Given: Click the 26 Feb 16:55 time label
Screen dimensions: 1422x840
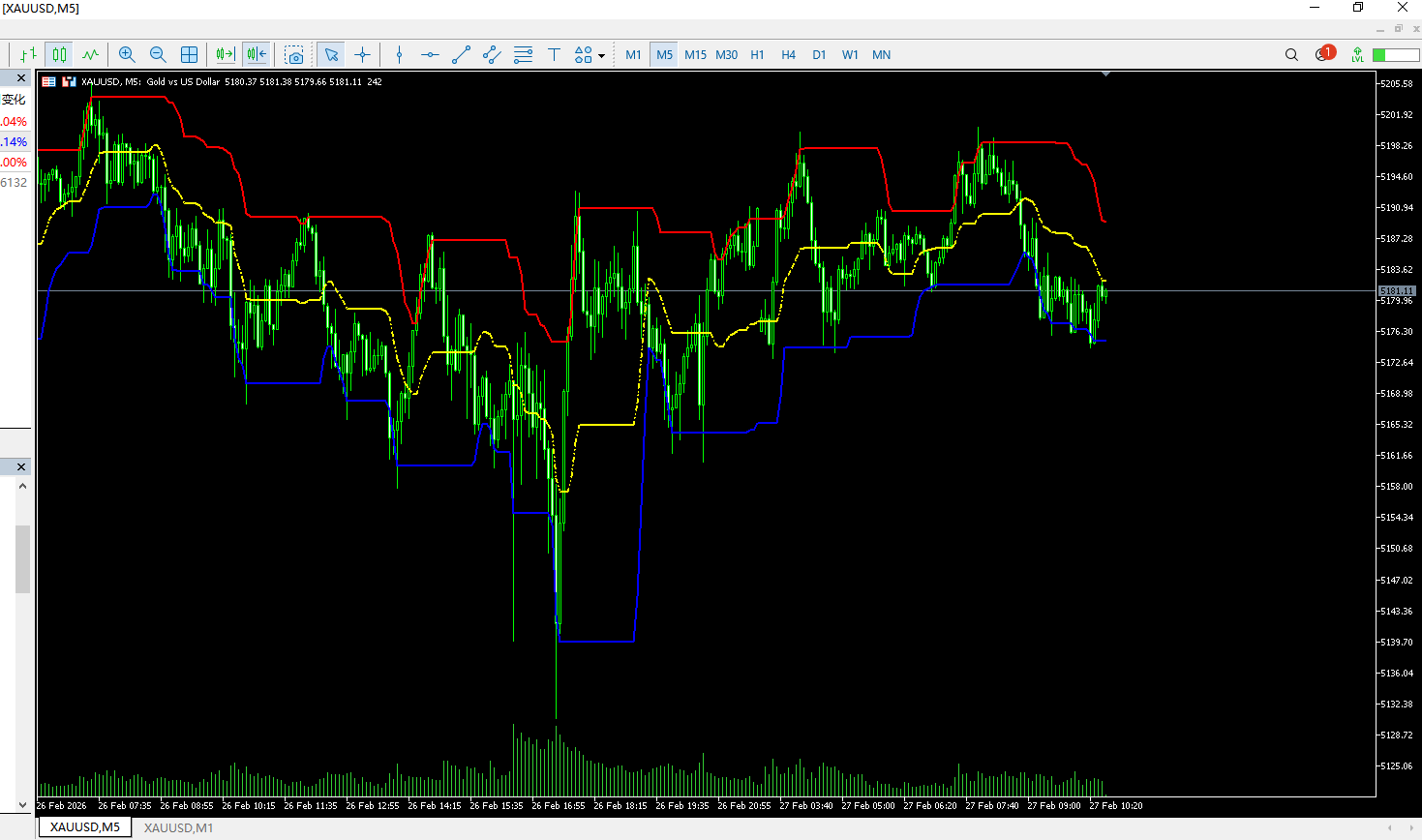Looking at the screenshot, I should (559, 806).
